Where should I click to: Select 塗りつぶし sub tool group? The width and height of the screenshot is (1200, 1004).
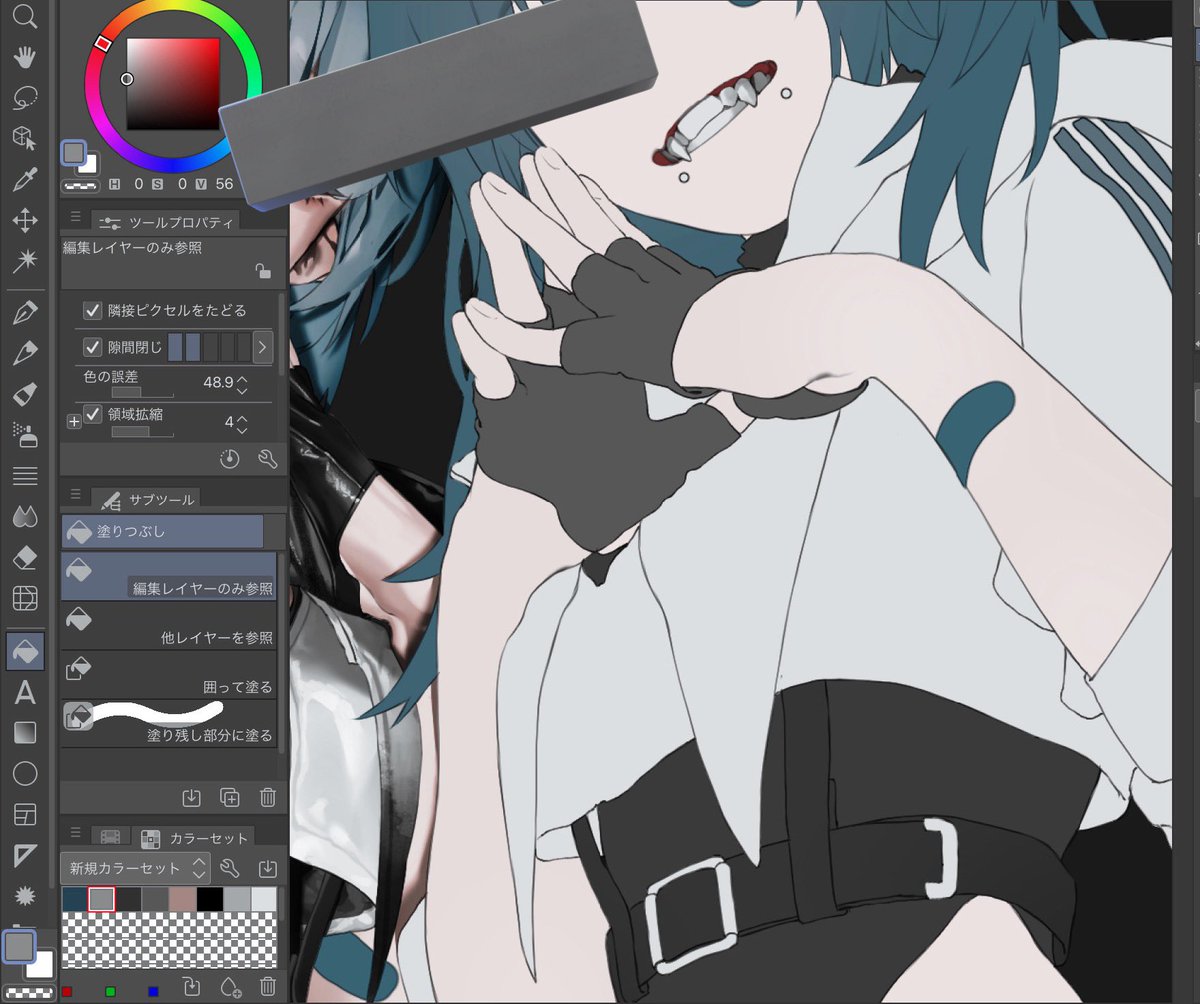pos(163,531)
